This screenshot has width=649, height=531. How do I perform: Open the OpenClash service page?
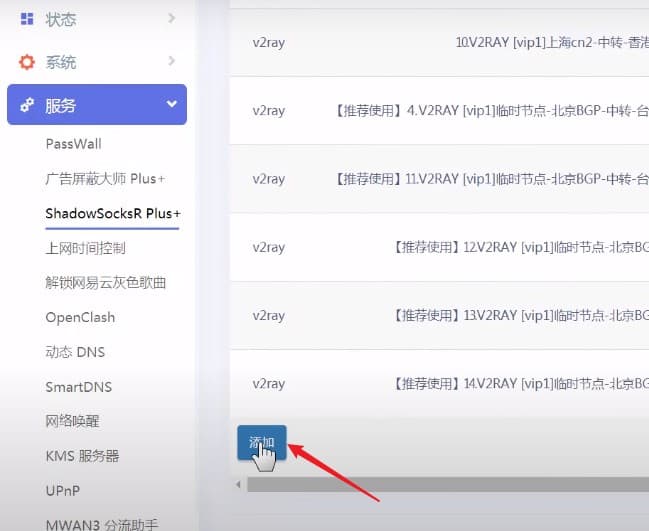[80, 317]
